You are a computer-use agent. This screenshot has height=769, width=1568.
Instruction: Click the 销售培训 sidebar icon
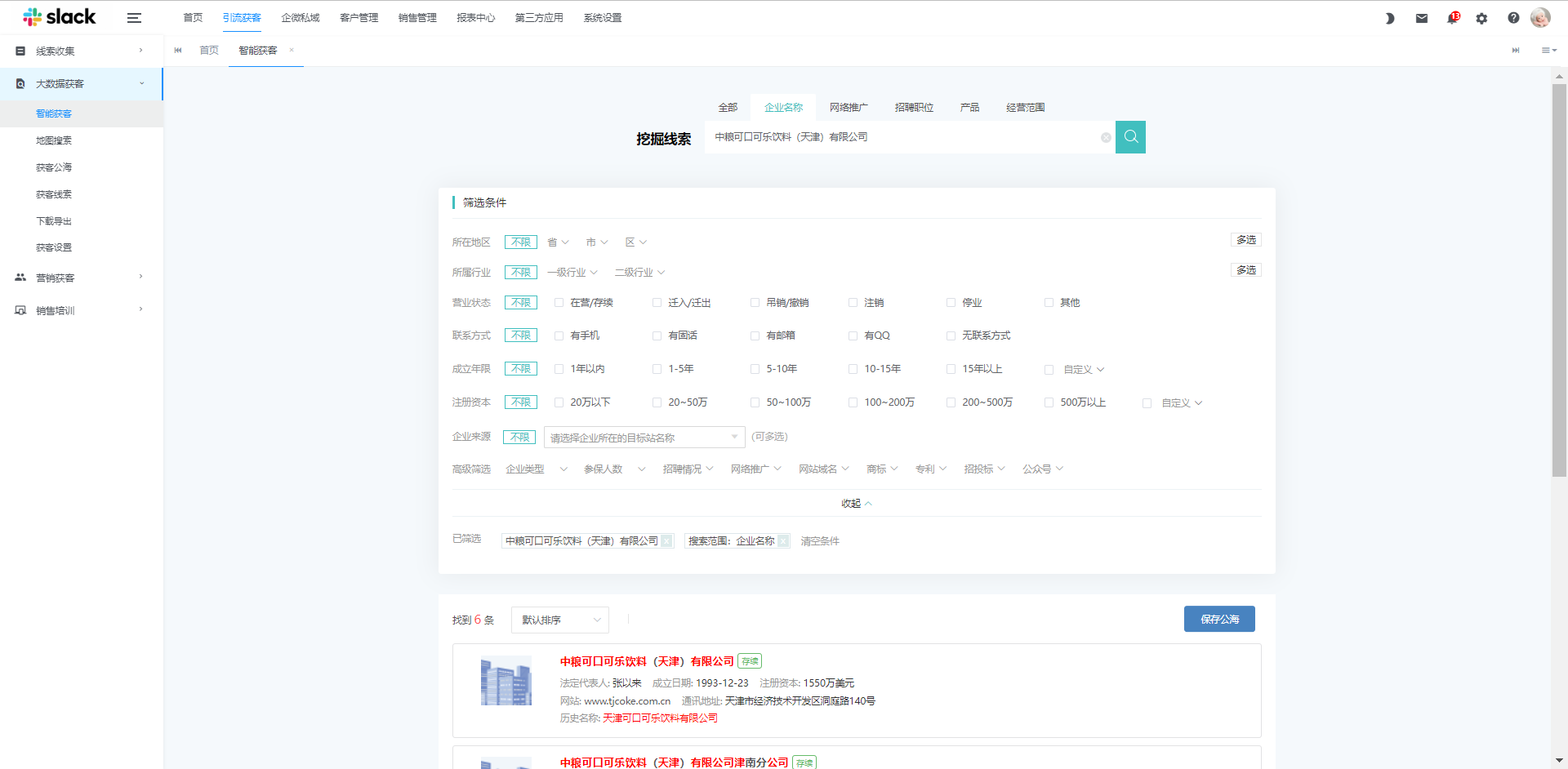pos(20,310)
